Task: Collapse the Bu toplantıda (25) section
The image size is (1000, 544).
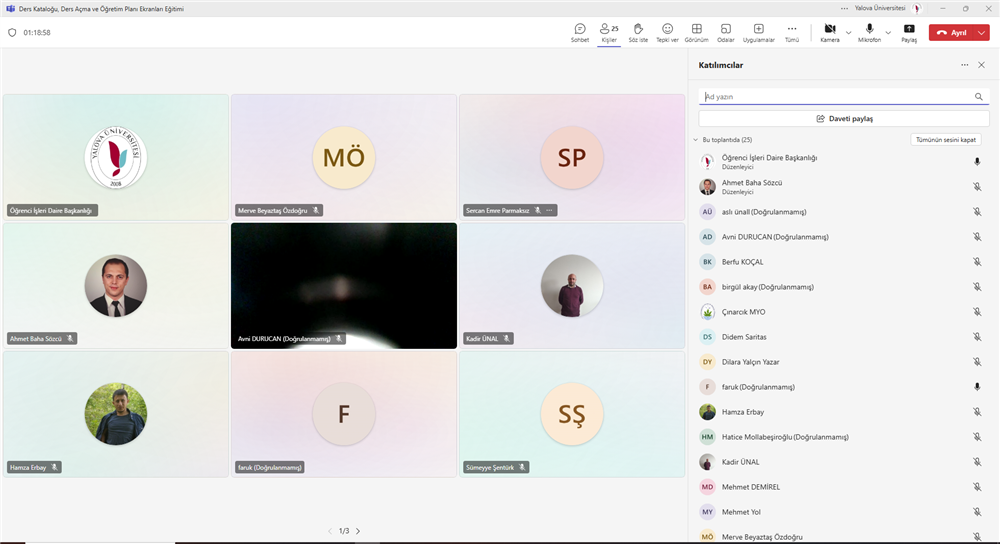Action: point(696,140)
